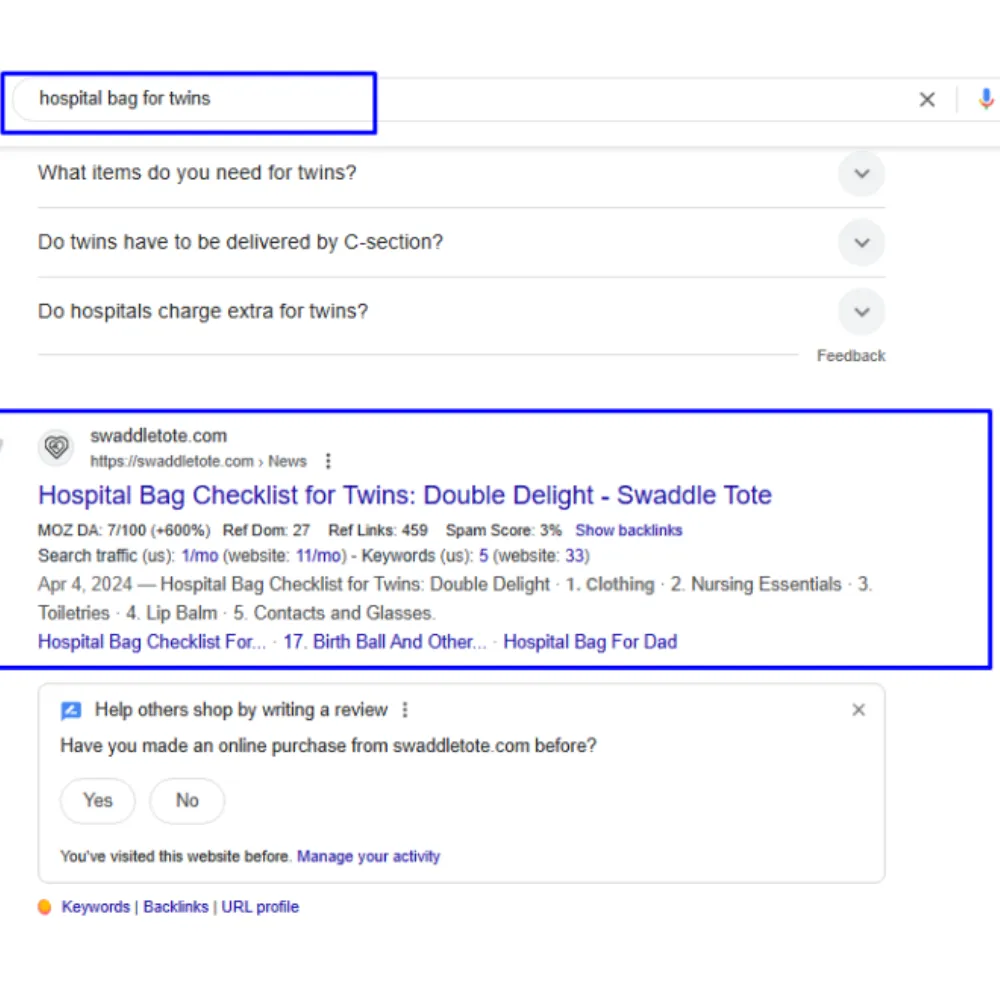This screenshot has width=1000, height=1000.
Task: Answer Yes to online purchase question
Action: [x=98, y=800]
